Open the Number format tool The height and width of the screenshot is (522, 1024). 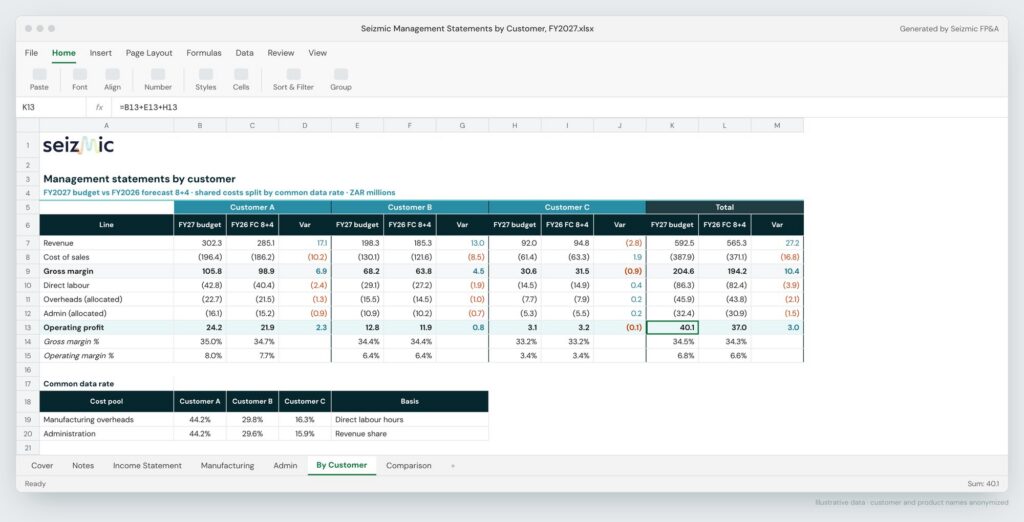(158, 80)
